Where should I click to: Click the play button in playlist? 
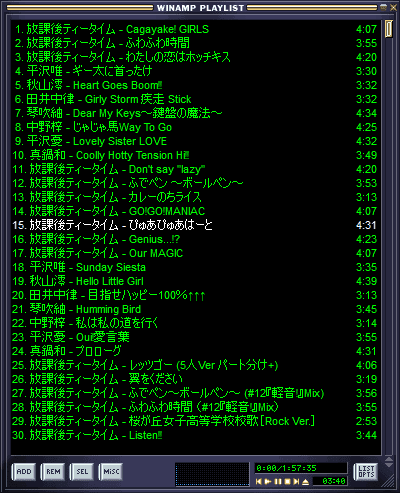click(268, 481)
